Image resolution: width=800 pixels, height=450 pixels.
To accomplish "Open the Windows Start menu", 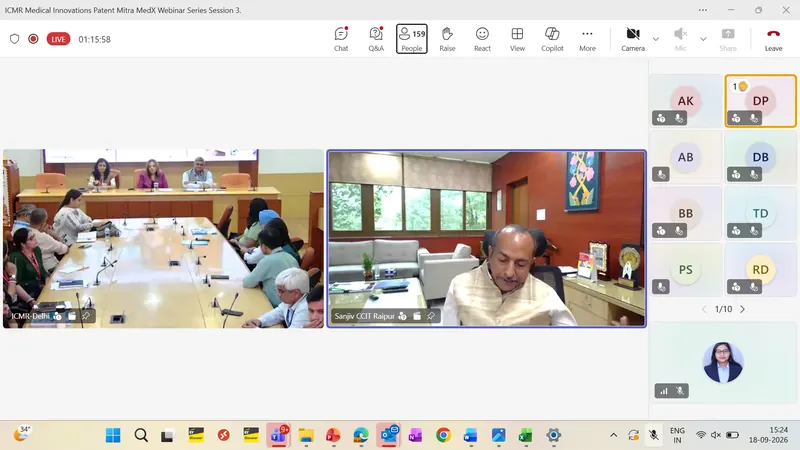I will pos(113,435).
